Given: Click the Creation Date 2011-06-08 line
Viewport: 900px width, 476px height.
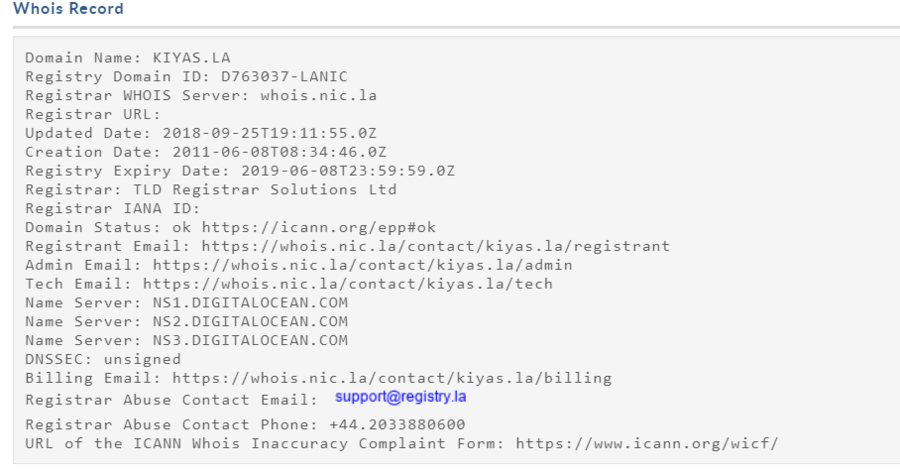Looking at the screenshot, I should (205, 152).
